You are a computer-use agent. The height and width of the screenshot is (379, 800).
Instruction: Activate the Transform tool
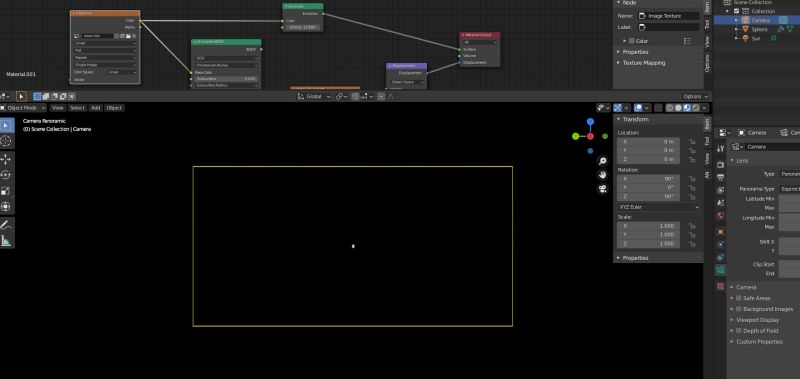[6, 207]
